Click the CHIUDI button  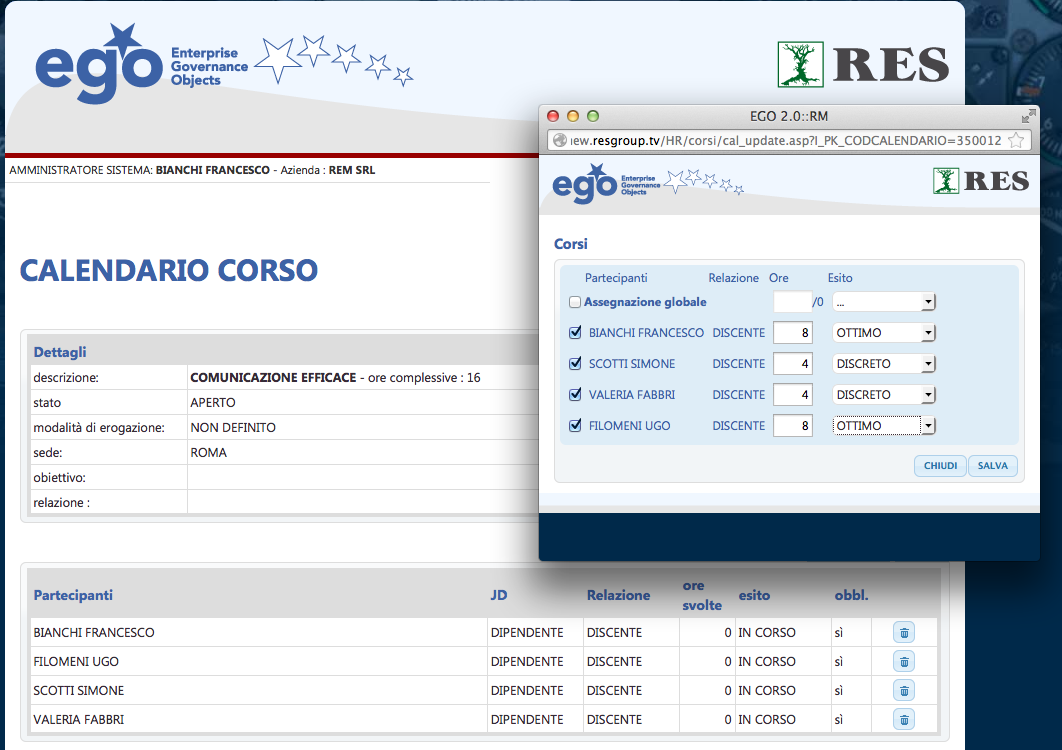[940, 466]
